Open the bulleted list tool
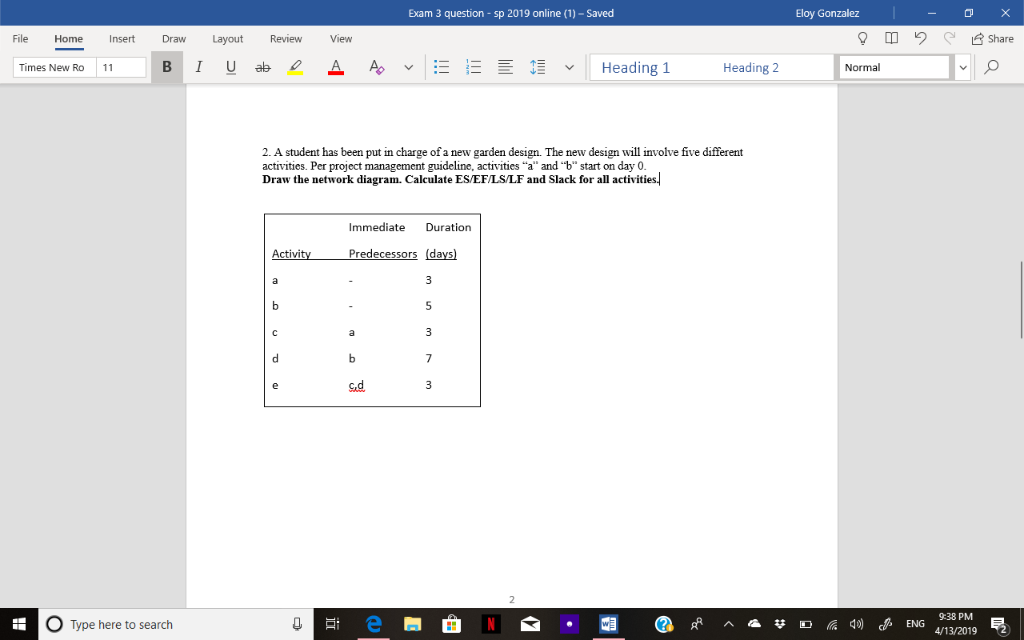The image size is (1024, 640). (442, 66)
